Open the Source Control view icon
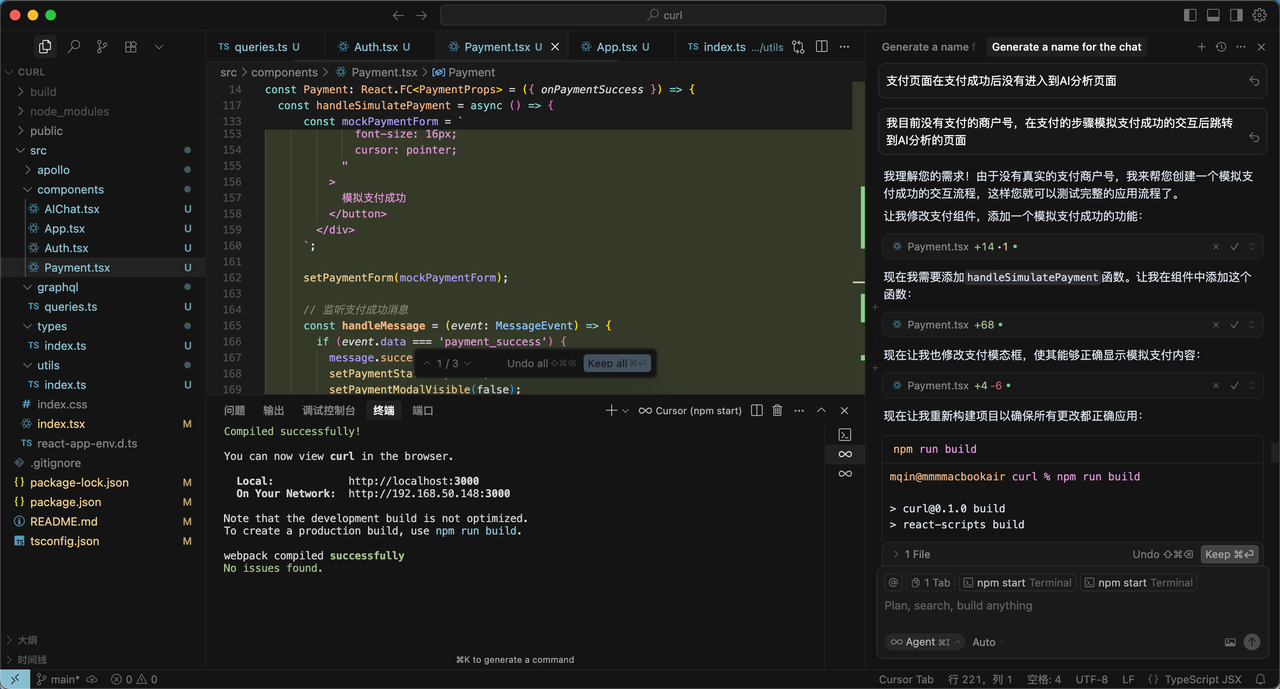The width and height of the screenshot is (1280, 689). pyautogui.click(x=102, y=46)
